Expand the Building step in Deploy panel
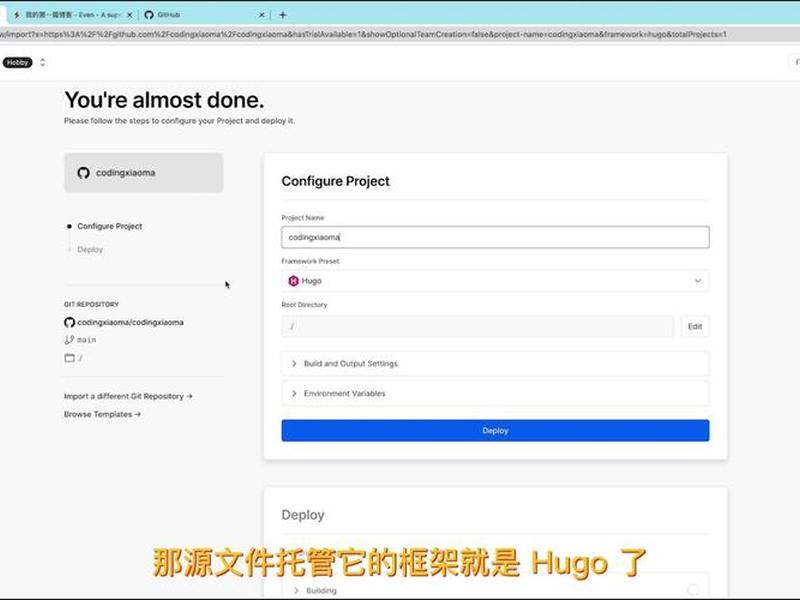800x600 pixels. coord(495,590)
